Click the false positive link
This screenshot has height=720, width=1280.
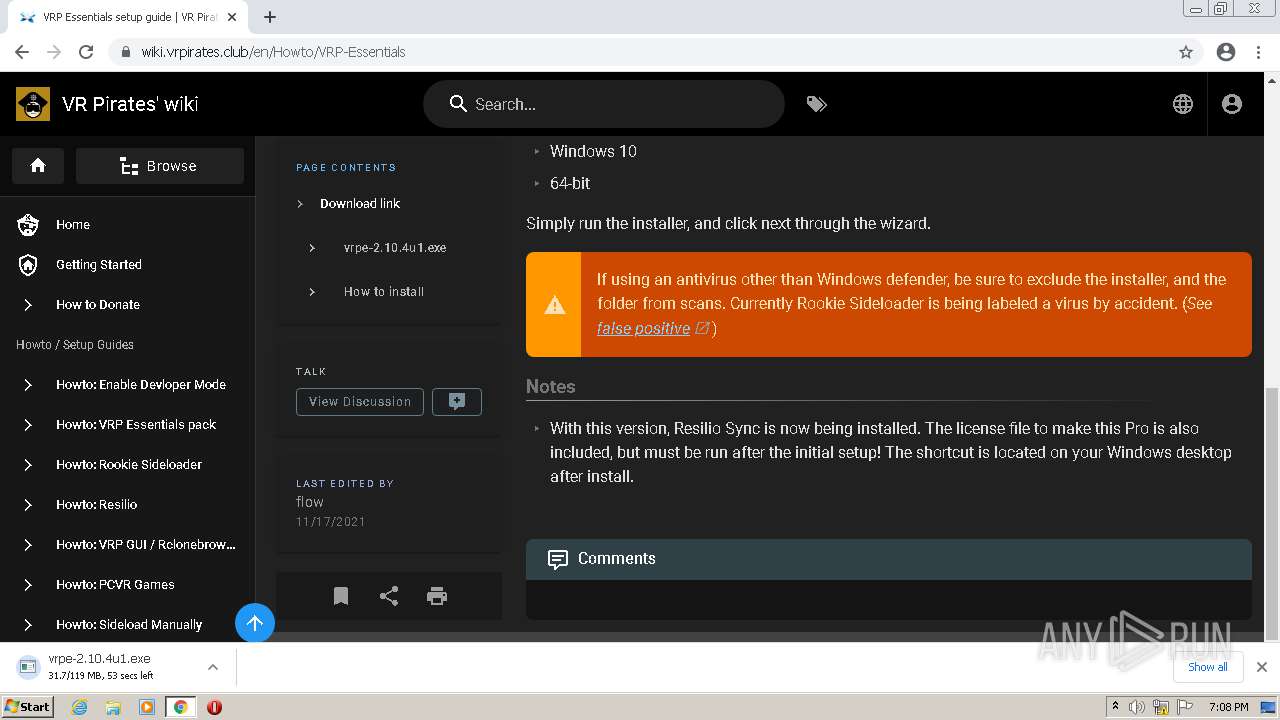[643, 328]
